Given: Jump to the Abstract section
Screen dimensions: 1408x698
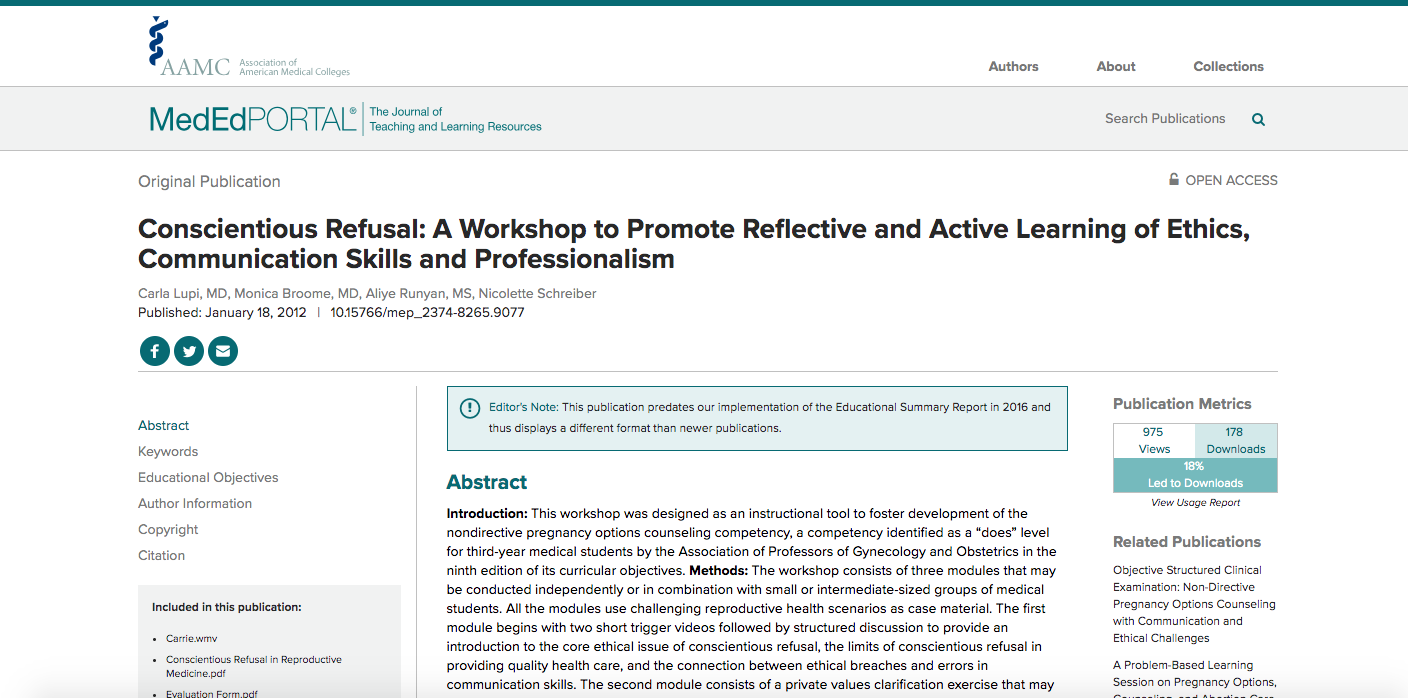Looking at the screenshot, I should (x=164, y=425).
